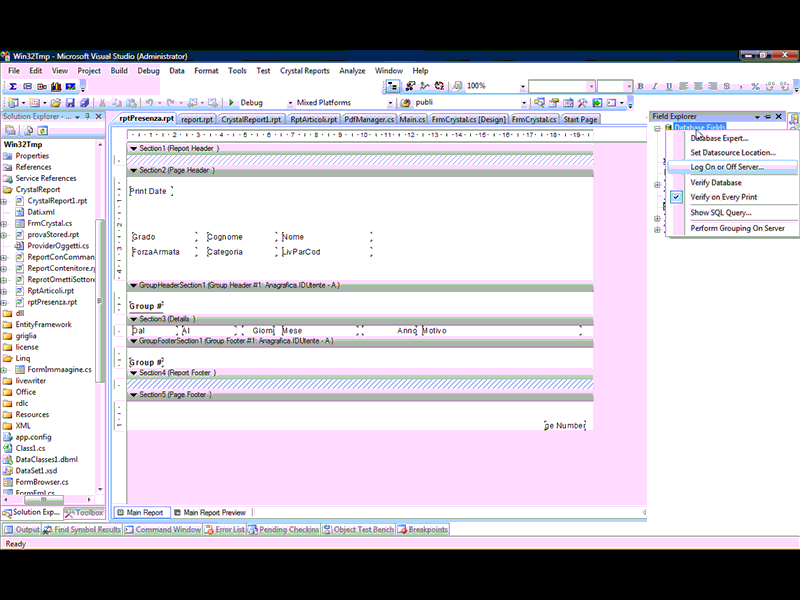Click the Insert Group icon beside sigma

[28, 86]
